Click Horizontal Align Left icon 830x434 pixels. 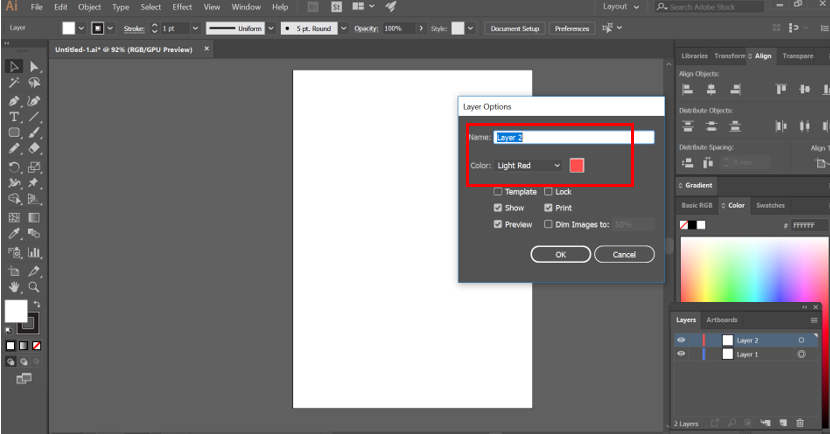688,89
